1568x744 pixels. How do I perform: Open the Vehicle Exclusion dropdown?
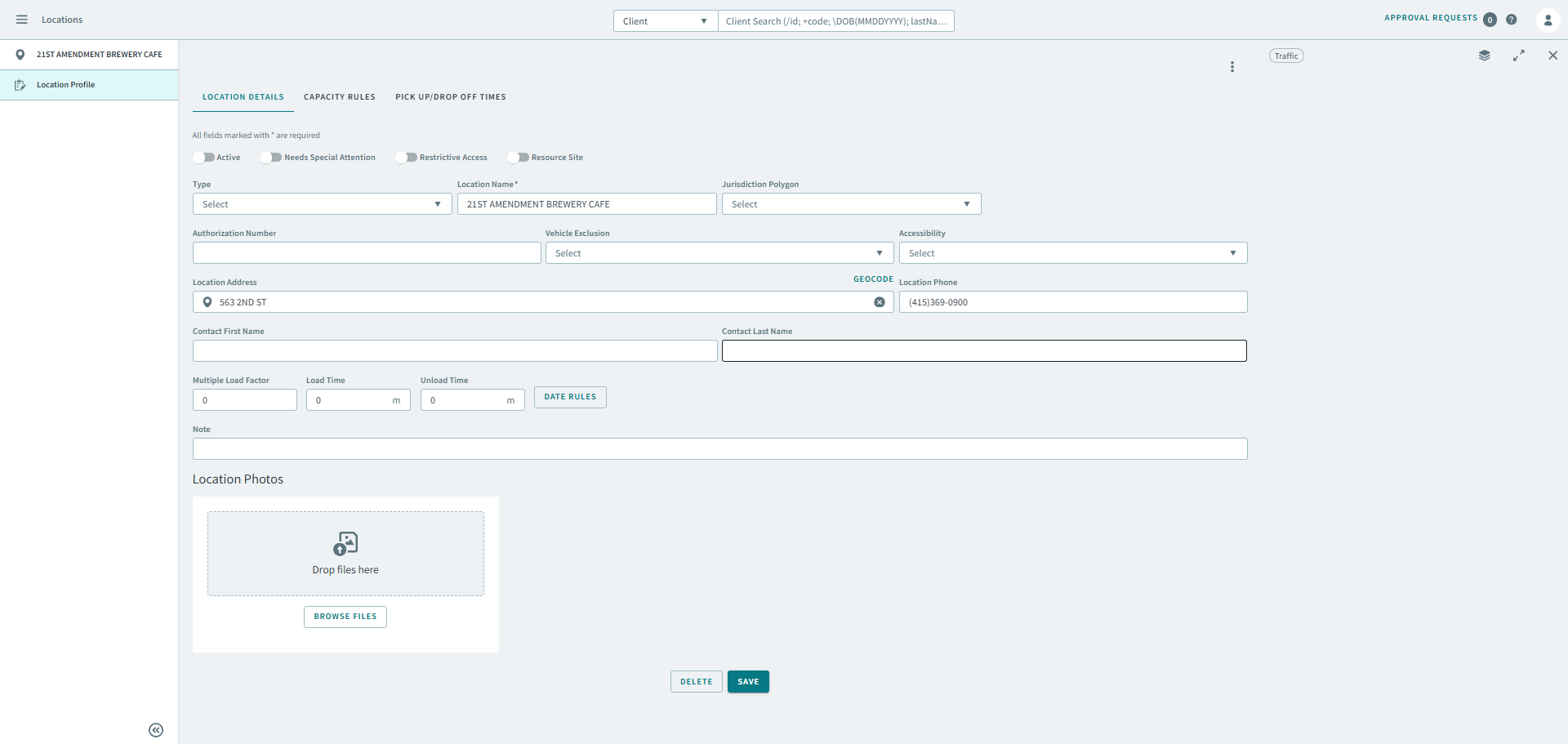tap(719, 253)
